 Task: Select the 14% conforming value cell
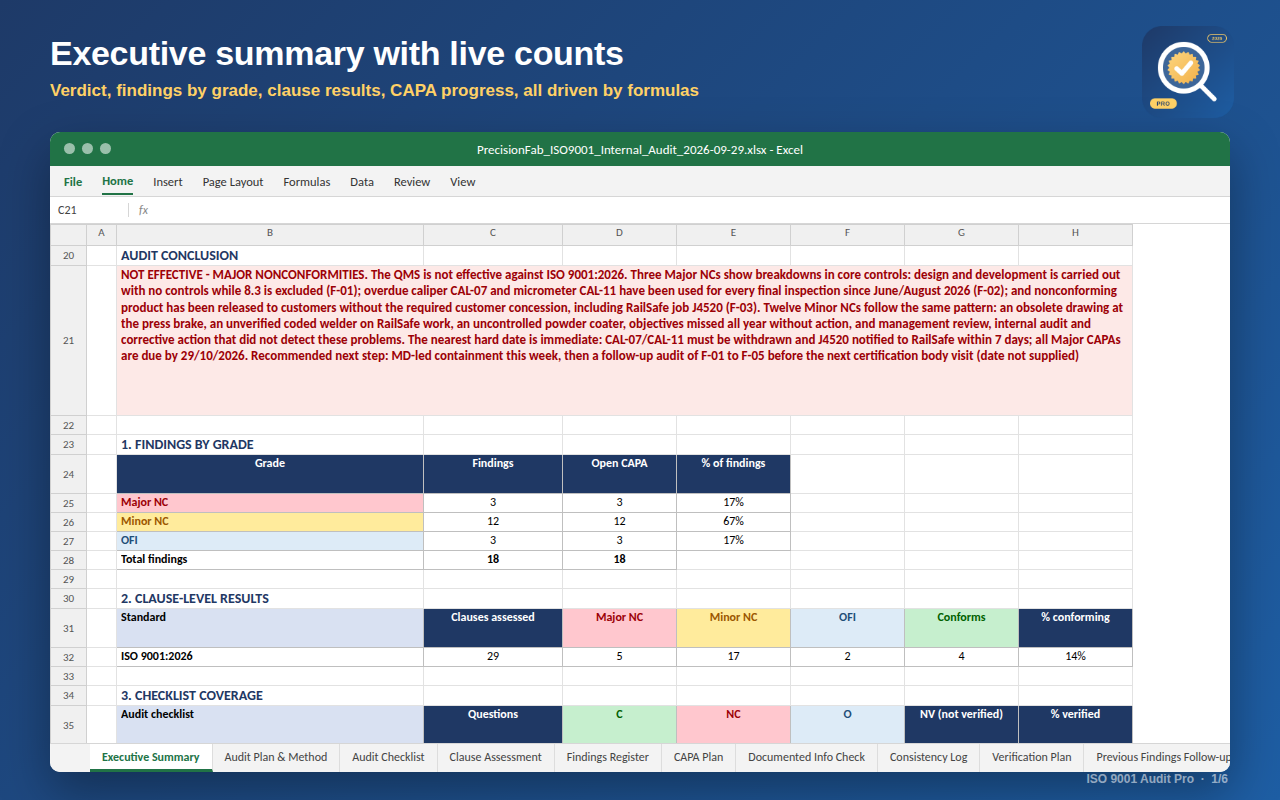(1075, 657)
